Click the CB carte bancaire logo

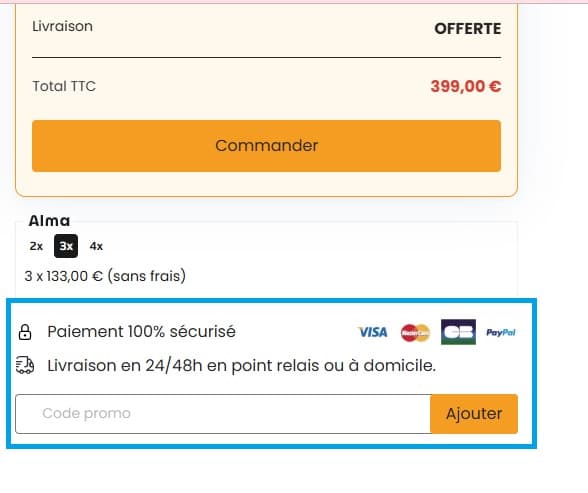pos(458,332)
